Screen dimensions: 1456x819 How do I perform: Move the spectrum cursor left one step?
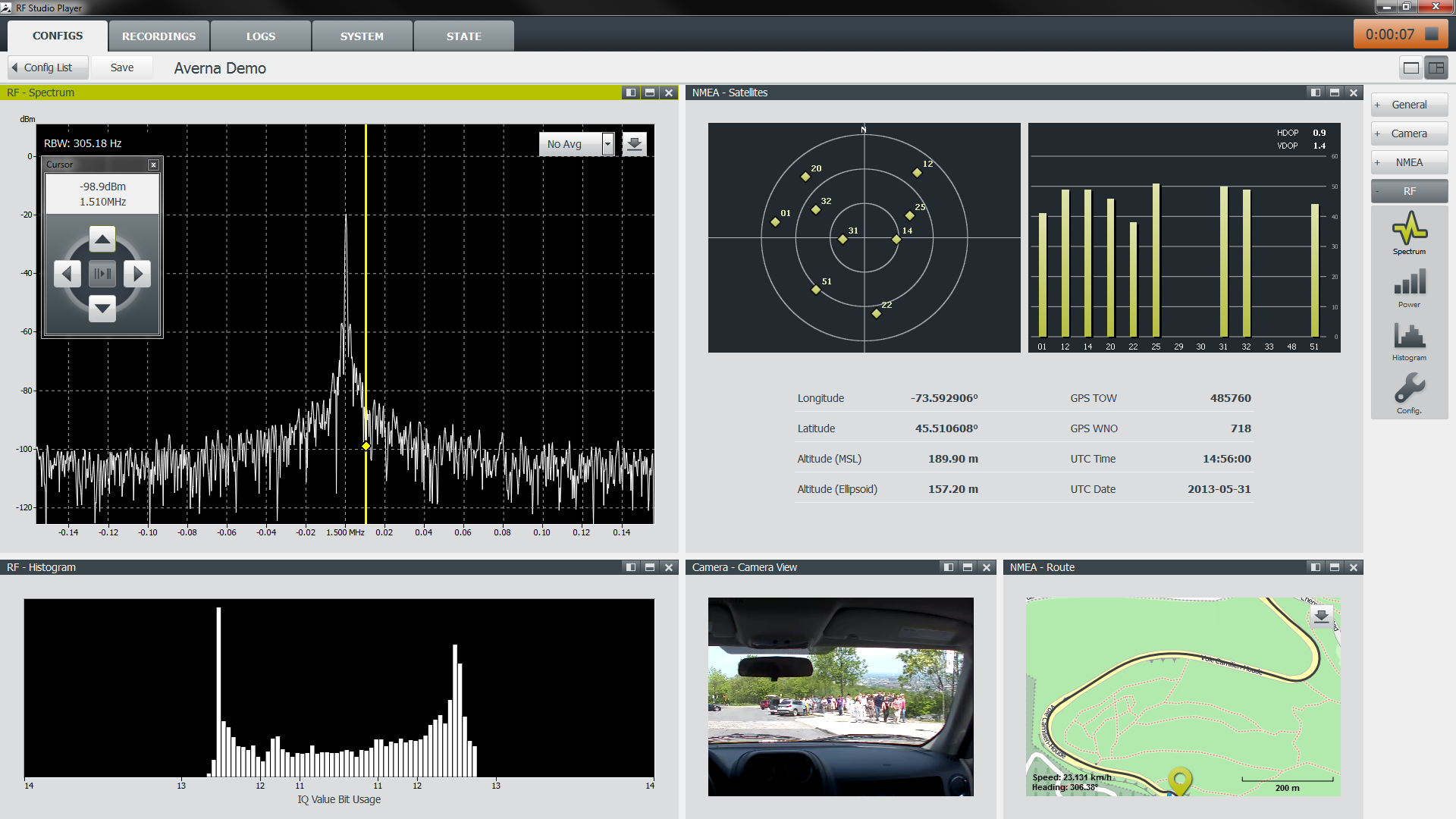[x=67, y=274]
